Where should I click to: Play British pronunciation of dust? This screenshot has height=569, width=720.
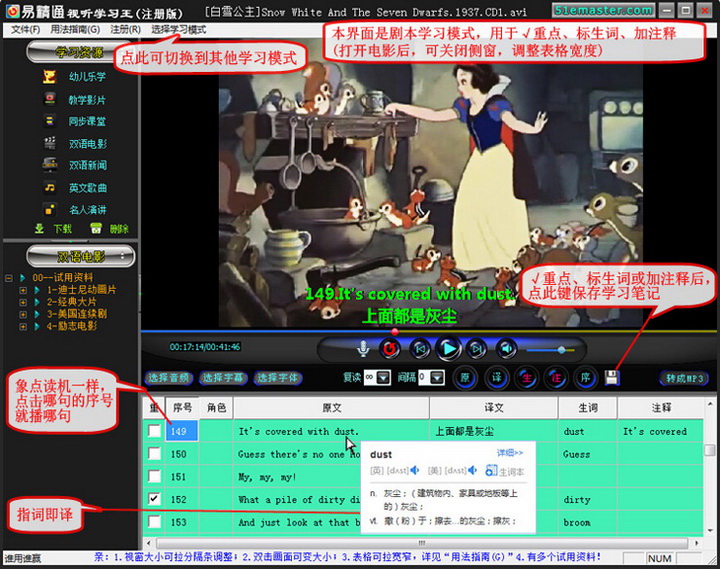tap(415, 470)
